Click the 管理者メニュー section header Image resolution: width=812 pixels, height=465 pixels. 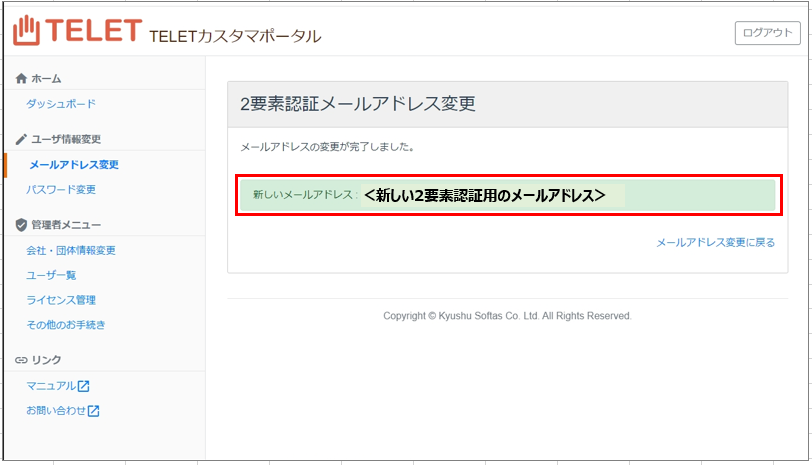tap(66, 225)
